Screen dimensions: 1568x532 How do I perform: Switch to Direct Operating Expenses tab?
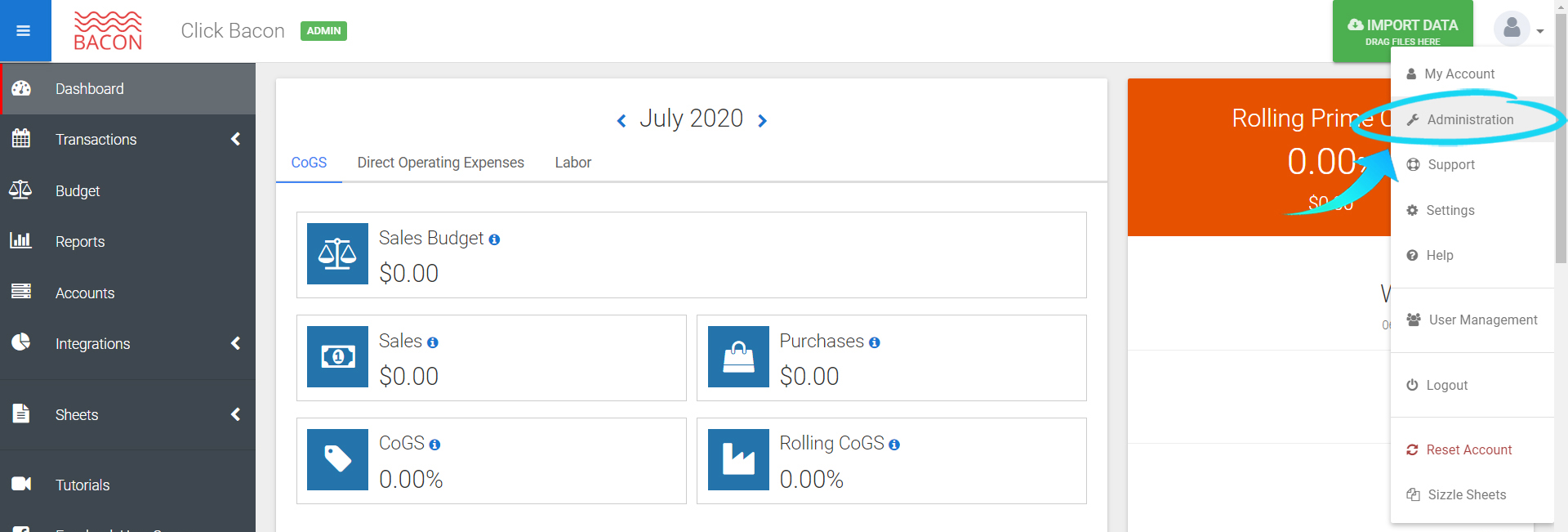441,163
